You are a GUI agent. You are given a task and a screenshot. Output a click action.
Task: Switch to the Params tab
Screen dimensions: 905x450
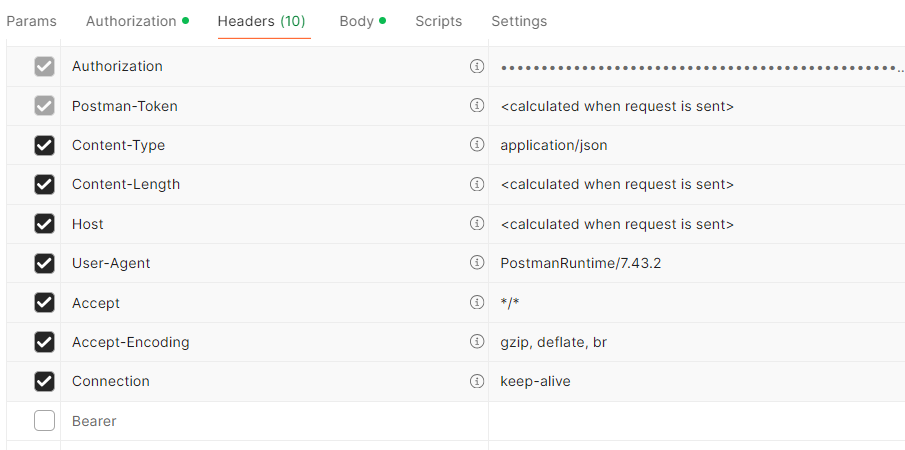click(31, 21)
